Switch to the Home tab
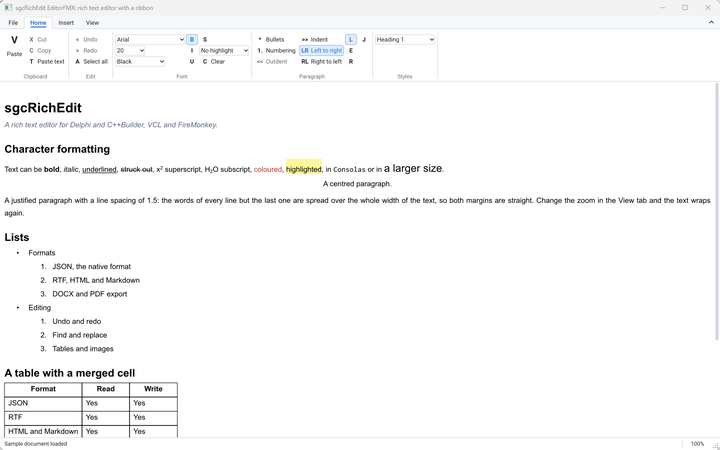 [x=38, y=22]
